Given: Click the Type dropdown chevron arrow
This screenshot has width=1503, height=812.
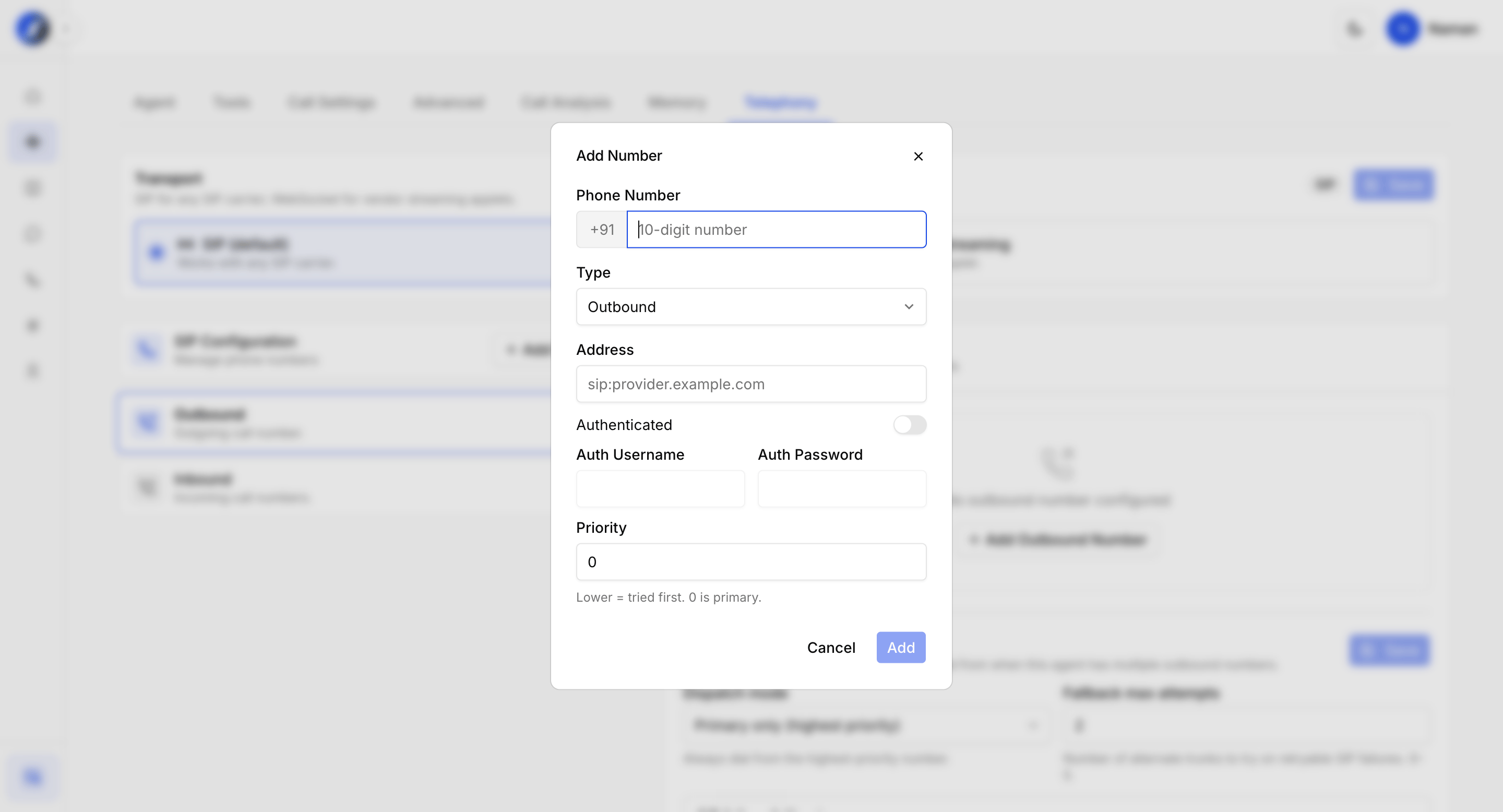Looking at the screenshot, I should [x=909, y=307].
